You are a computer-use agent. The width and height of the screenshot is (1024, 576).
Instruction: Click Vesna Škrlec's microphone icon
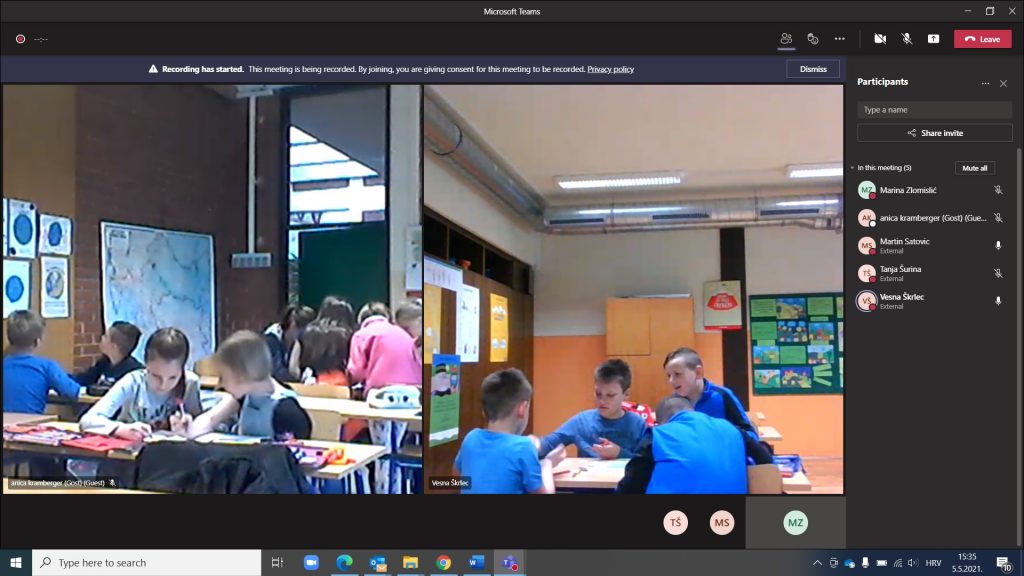point(998,301)
